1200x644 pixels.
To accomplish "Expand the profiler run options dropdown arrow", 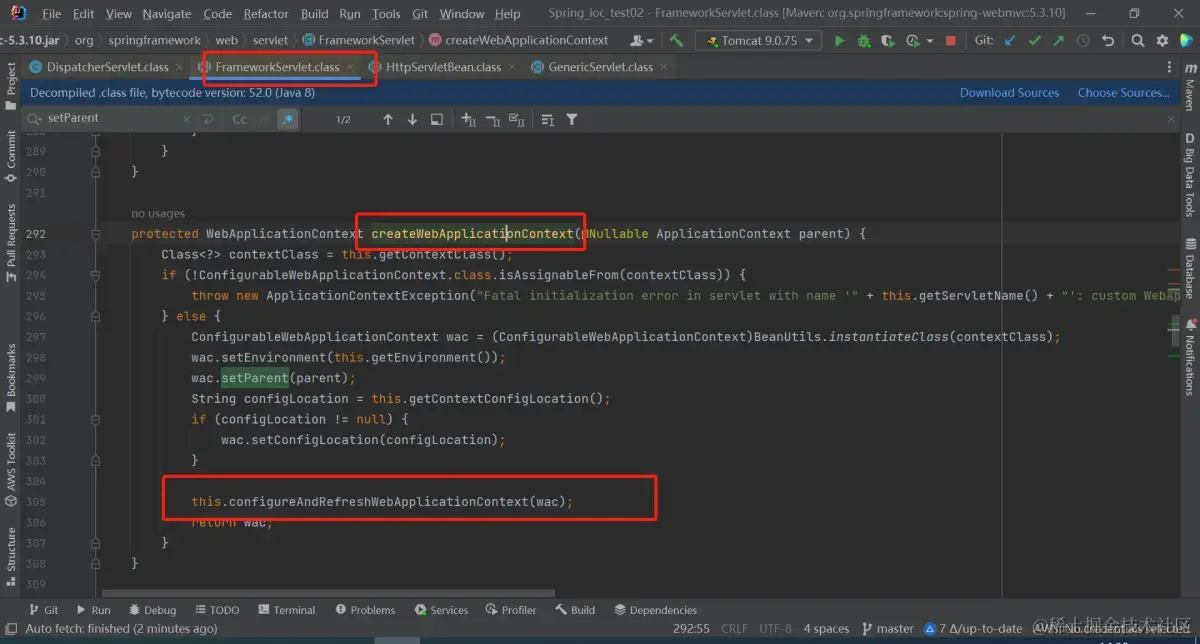I will click(x=930, y=41).
